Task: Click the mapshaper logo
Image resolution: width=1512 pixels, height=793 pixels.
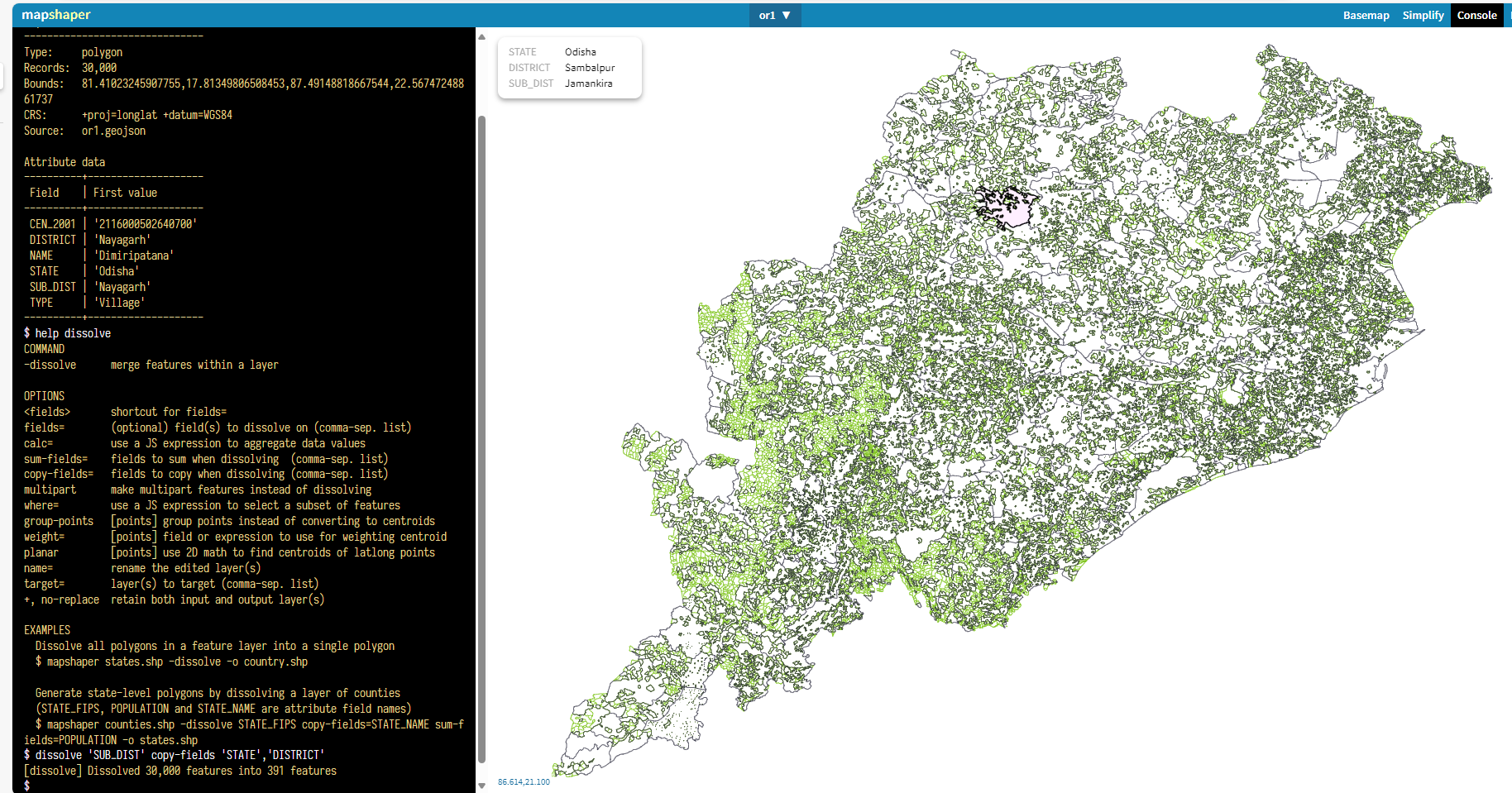Action: [x=56, y=15]
